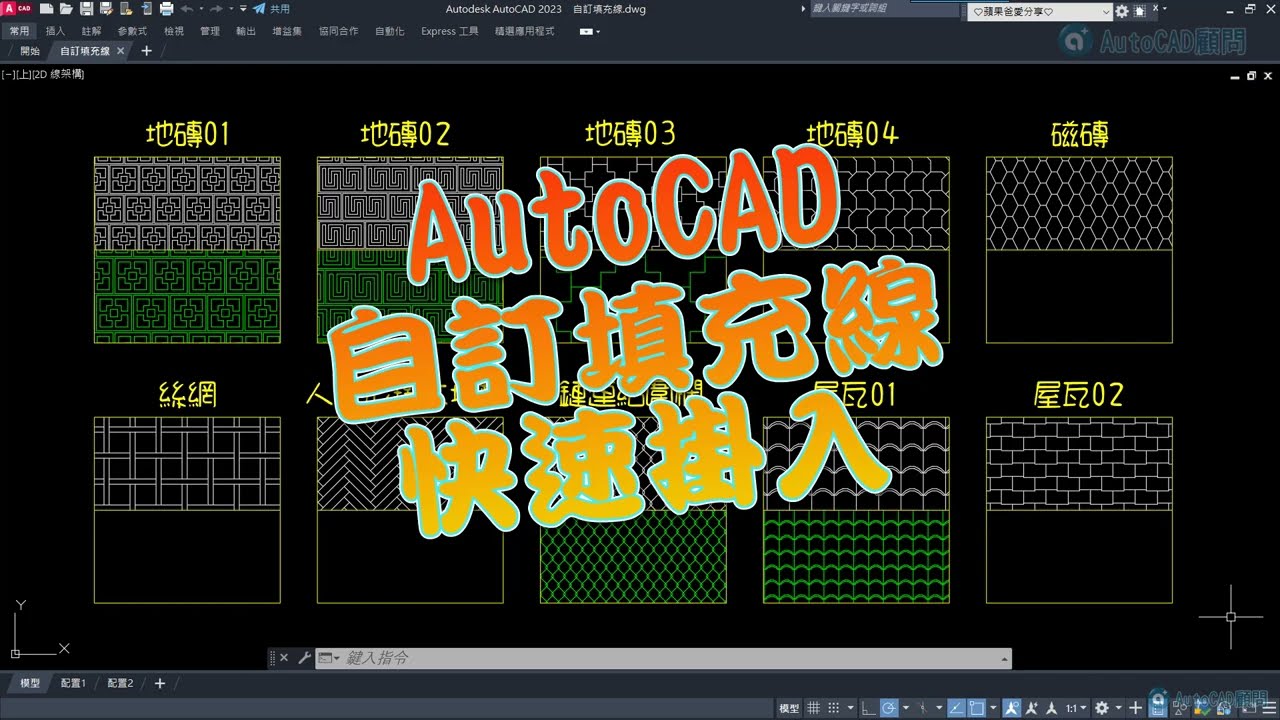Open the 增益集 ribbon tab
This screenshot has width=1280, height=720.
(287, 31)
